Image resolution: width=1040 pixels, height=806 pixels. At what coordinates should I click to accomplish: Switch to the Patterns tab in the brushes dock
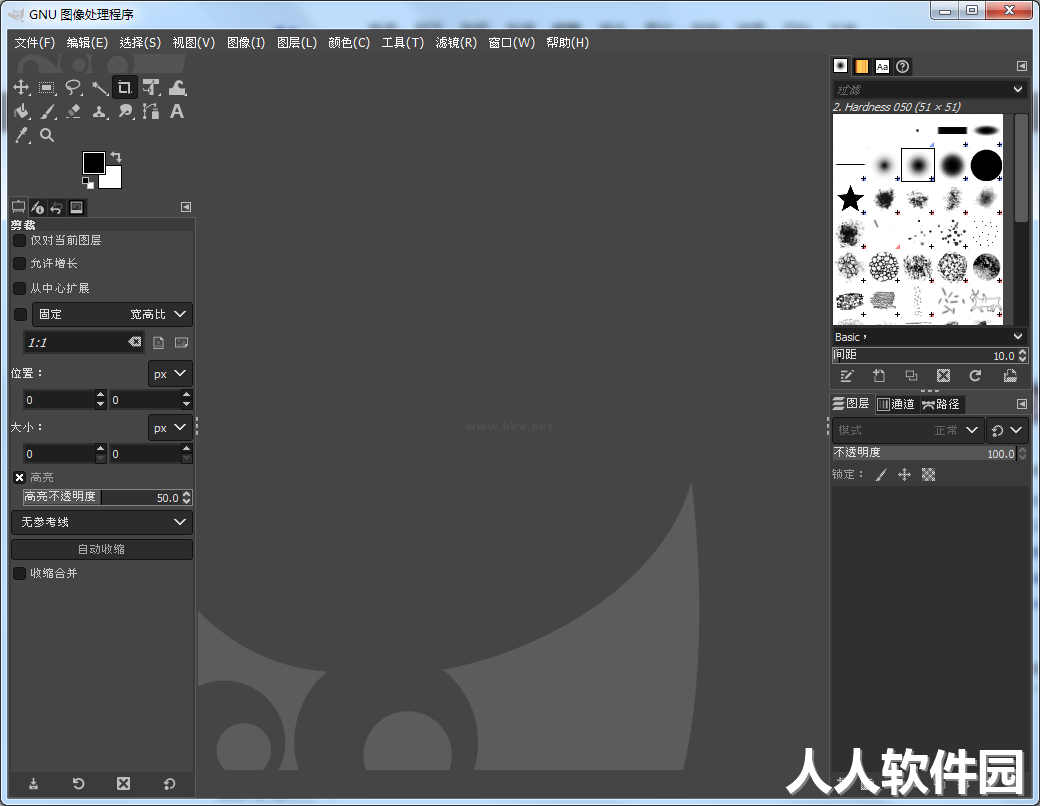point(861,66)
